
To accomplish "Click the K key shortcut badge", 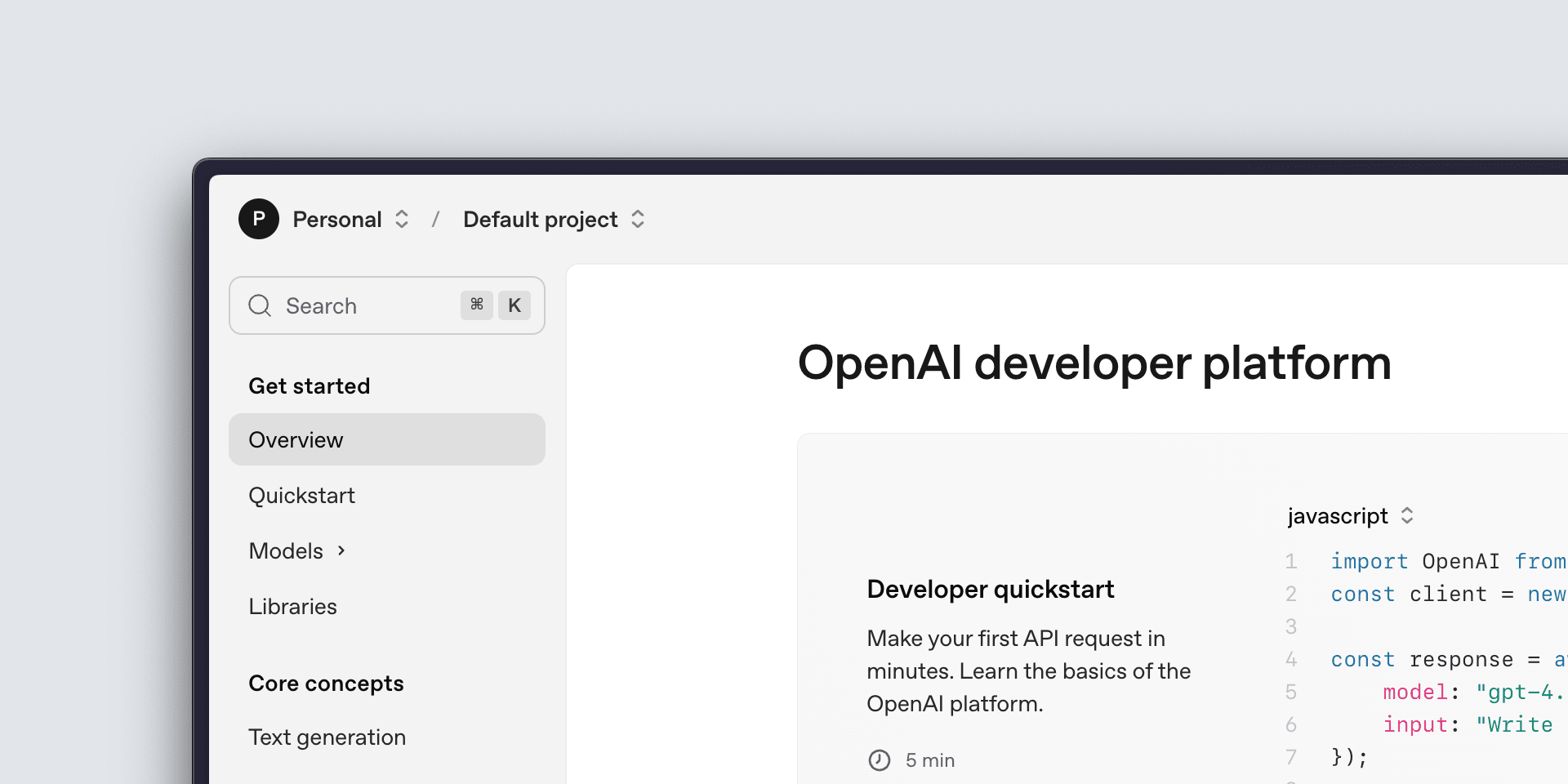I will point(514,305).
